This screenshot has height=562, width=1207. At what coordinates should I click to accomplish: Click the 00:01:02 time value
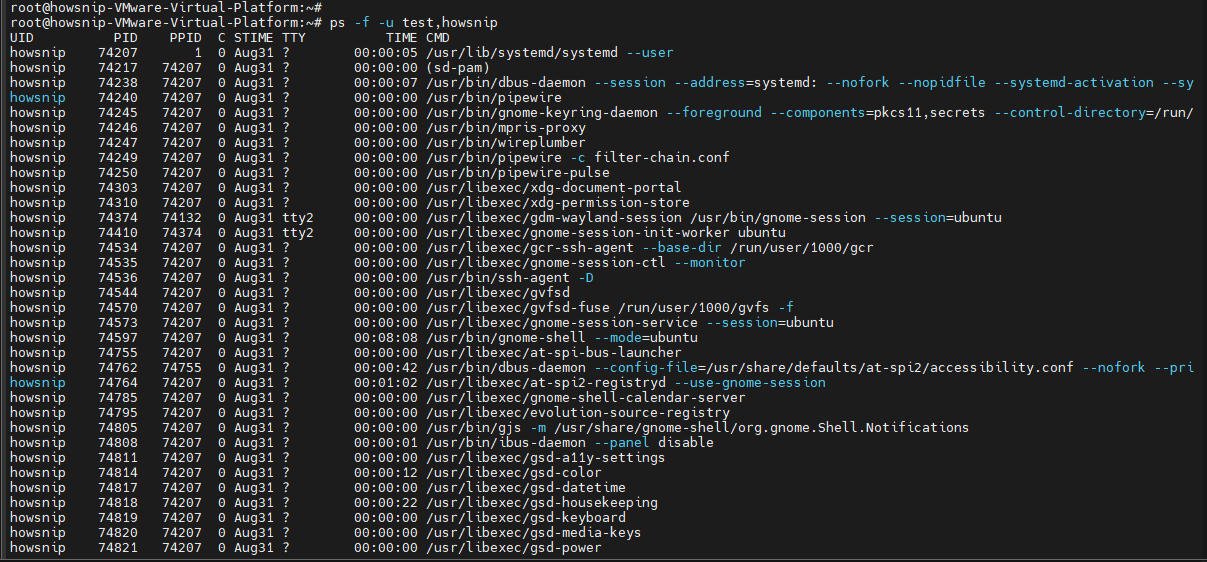pyautogui.click(x=386, y=383)
